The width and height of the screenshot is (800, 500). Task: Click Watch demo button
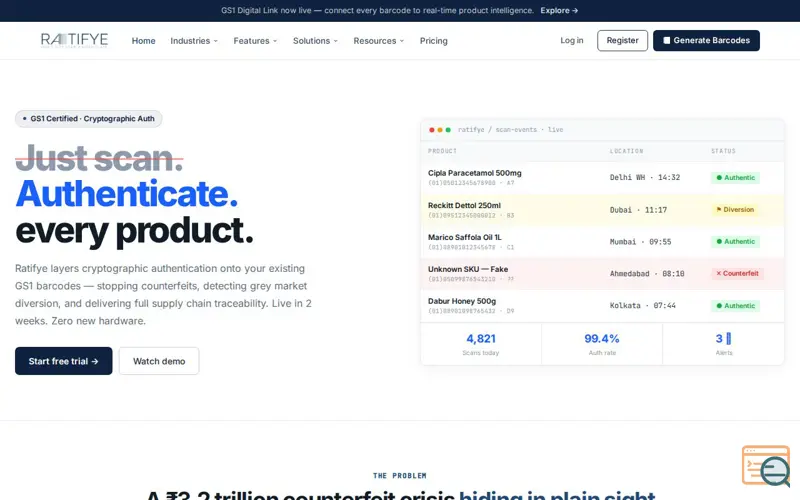[x=159, y=361]
